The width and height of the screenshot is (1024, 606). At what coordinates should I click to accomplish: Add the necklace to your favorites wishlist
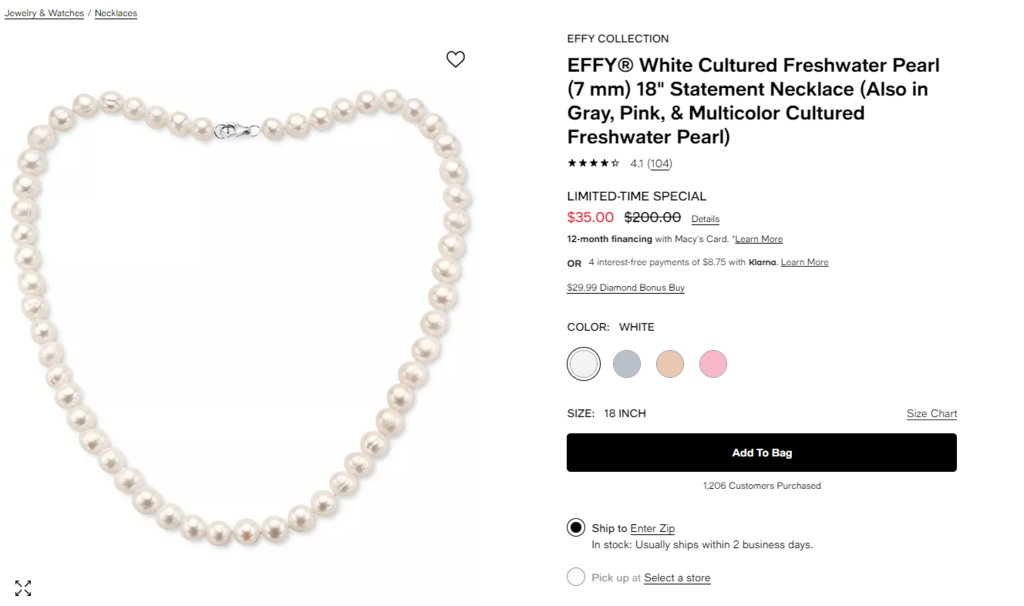point(455,59)
